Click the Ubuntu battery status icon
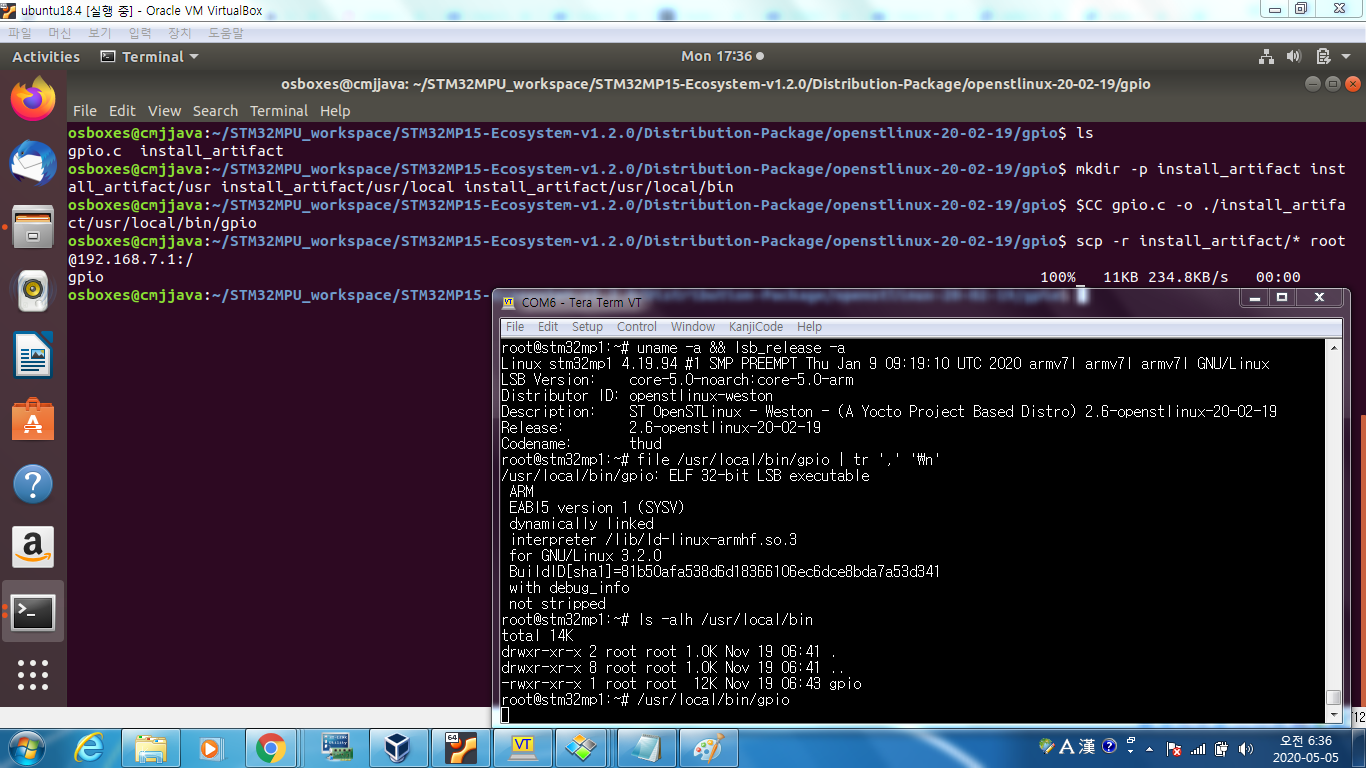The width and height of the screenshot is (1366, 768). (1323, 57)
